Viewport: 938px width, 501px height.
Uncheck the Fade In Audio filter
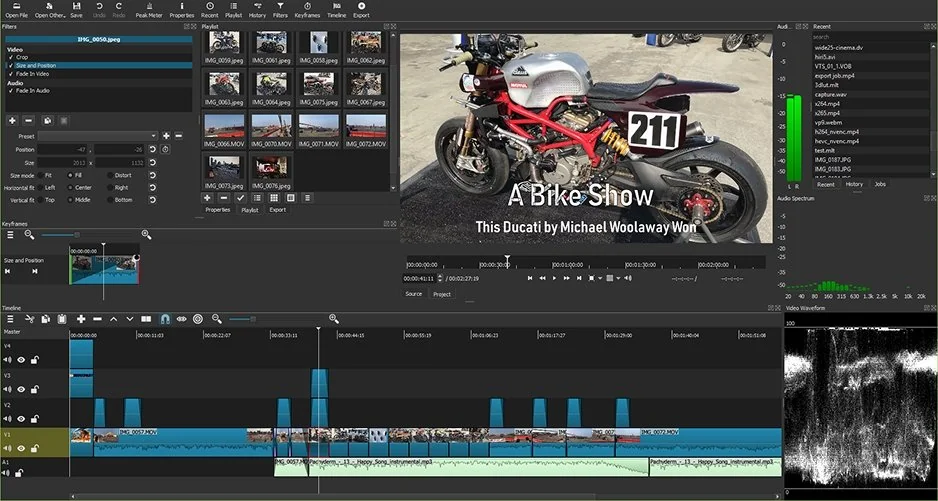tap(10, 90)
